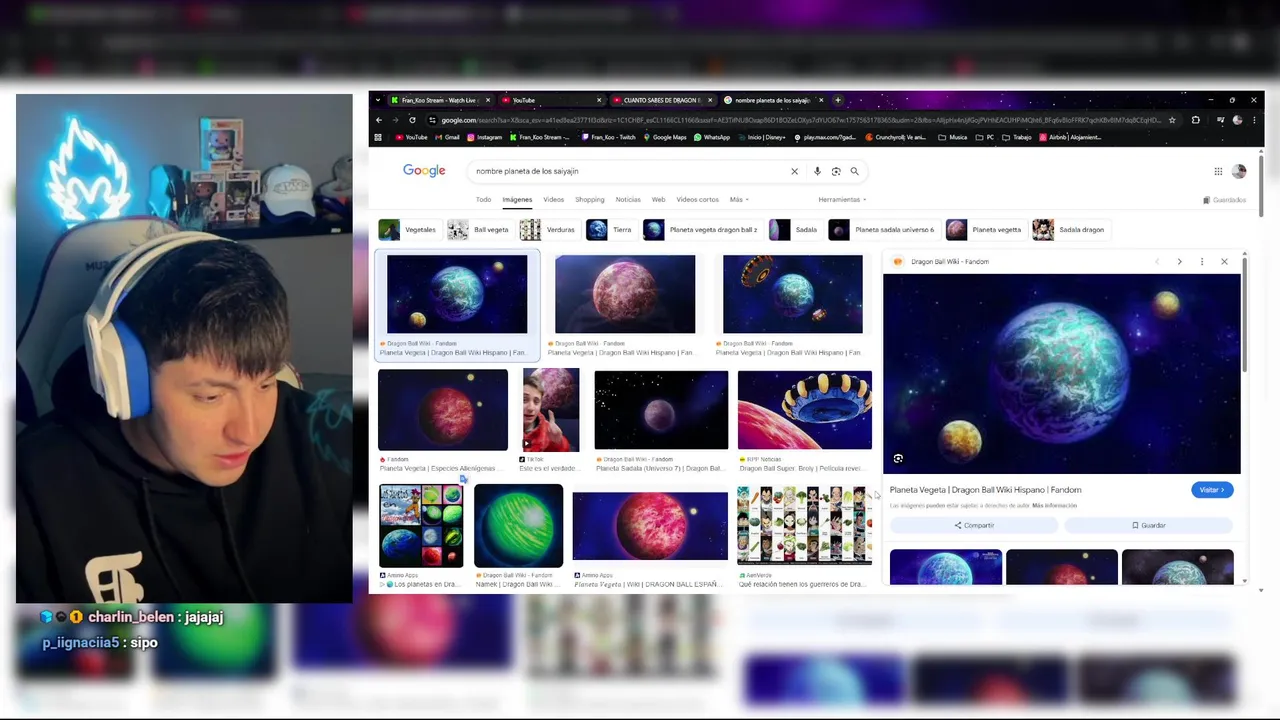This screenshot has height=720, width=1280.
Task: Click the Más información link
Action: (1055, 506)
